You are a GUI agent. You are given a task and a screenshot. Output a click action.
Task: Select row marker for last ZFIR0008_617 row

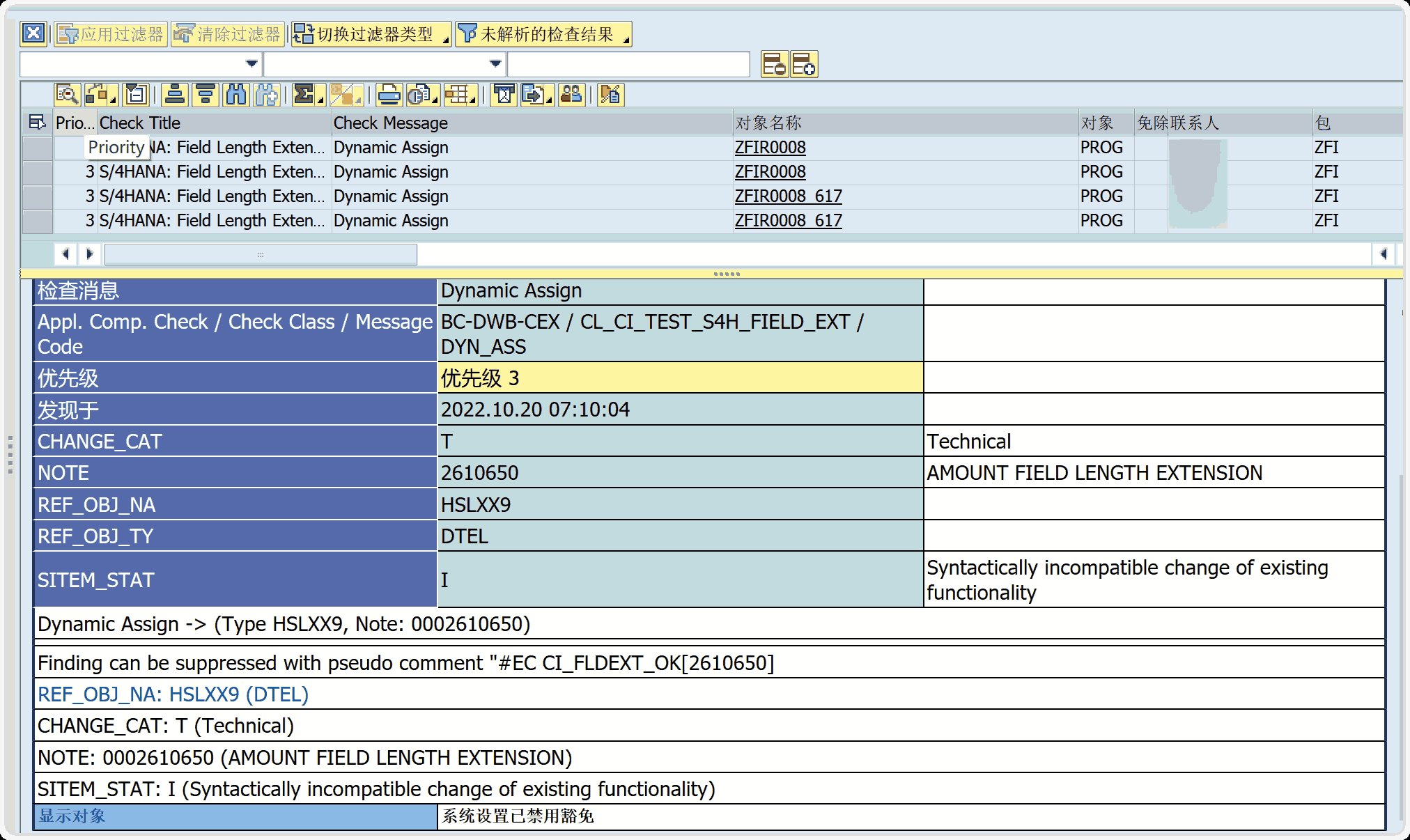[38, 221]
